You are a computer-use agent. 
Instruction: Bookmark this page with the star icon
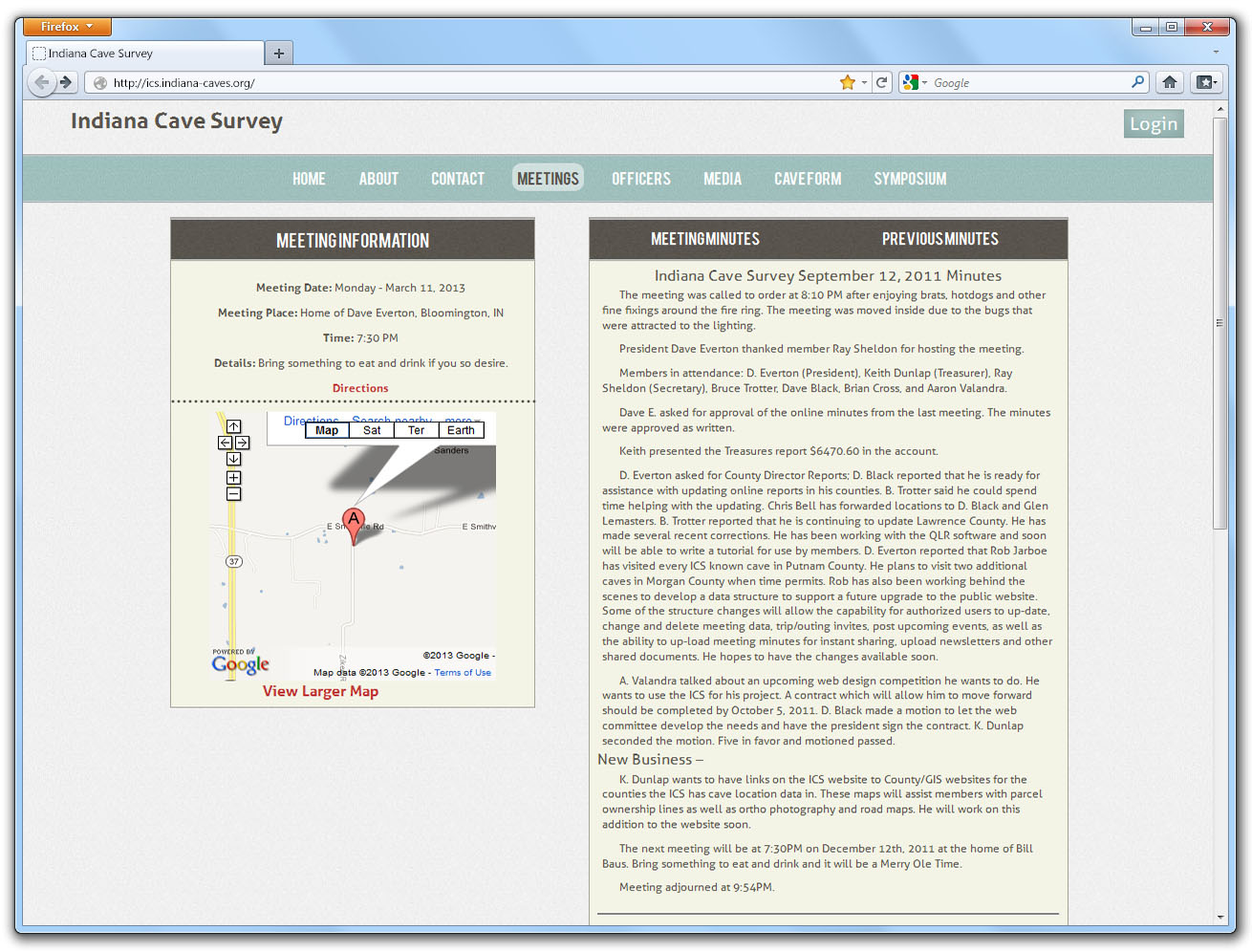(847, 82)
